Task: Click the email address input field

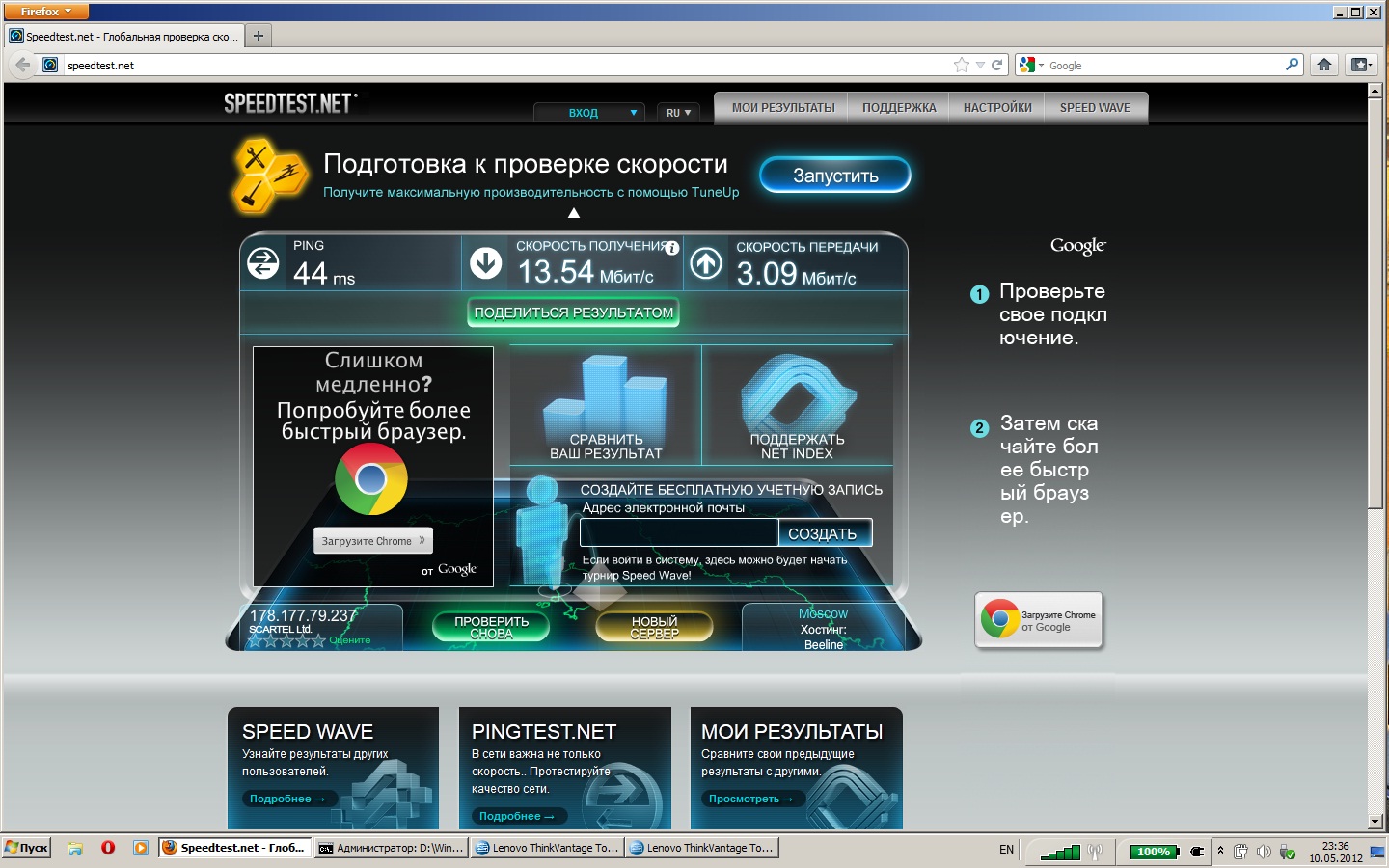Action: point(679,532)
